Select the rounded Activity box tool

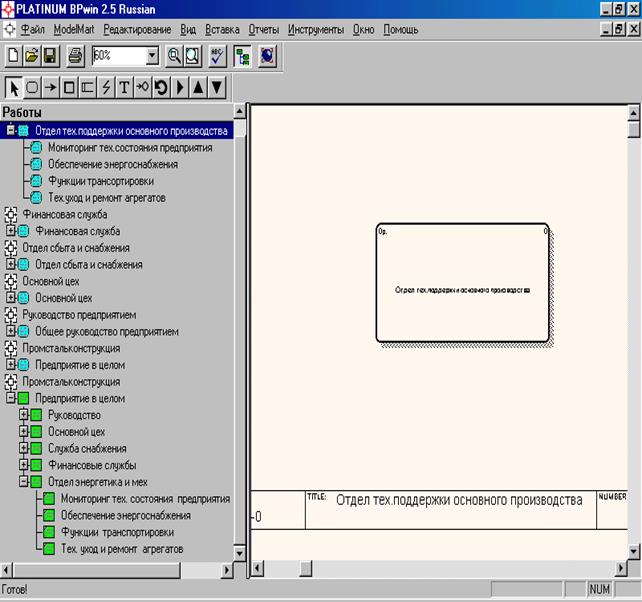coord(32,87)
